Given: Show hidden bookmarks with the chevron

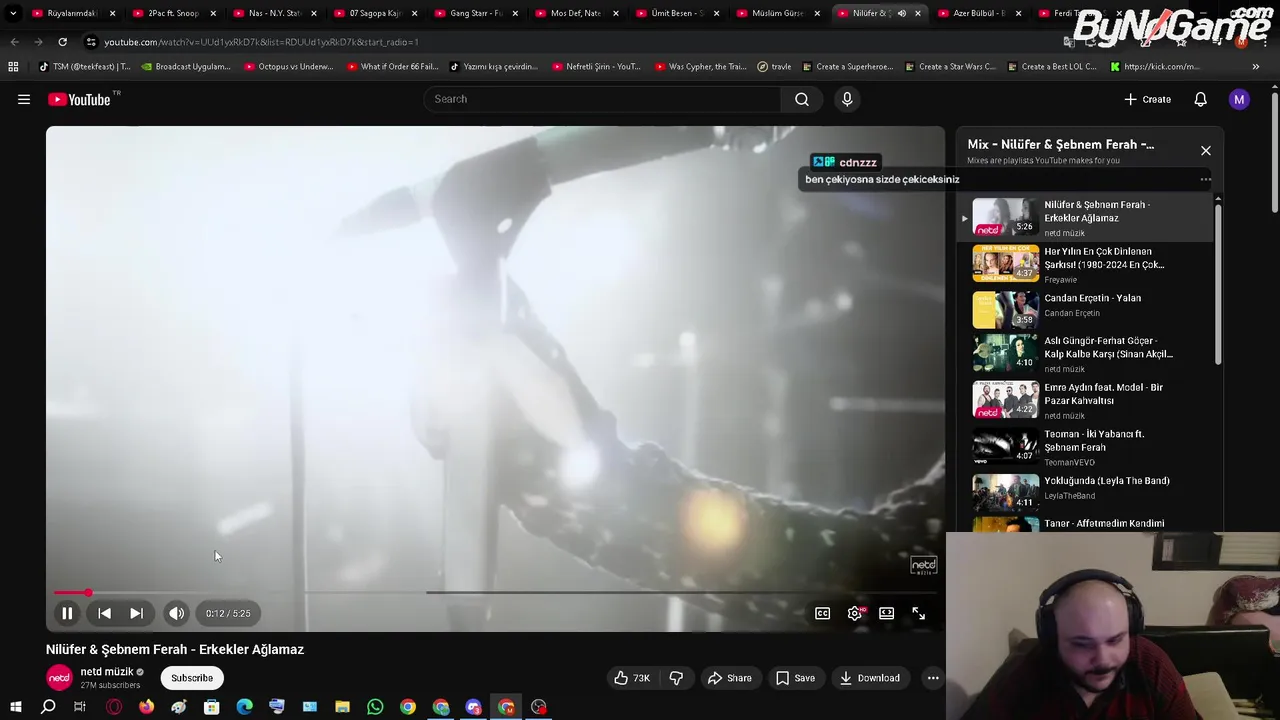Looking at the screenshot, I should 1256,66.
